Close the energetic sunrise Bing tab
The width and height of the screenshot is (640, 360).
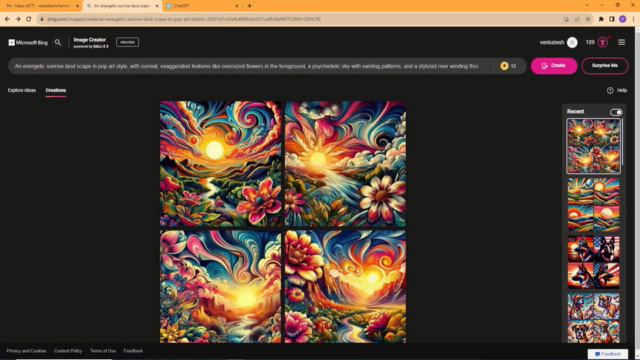[157, 6]
